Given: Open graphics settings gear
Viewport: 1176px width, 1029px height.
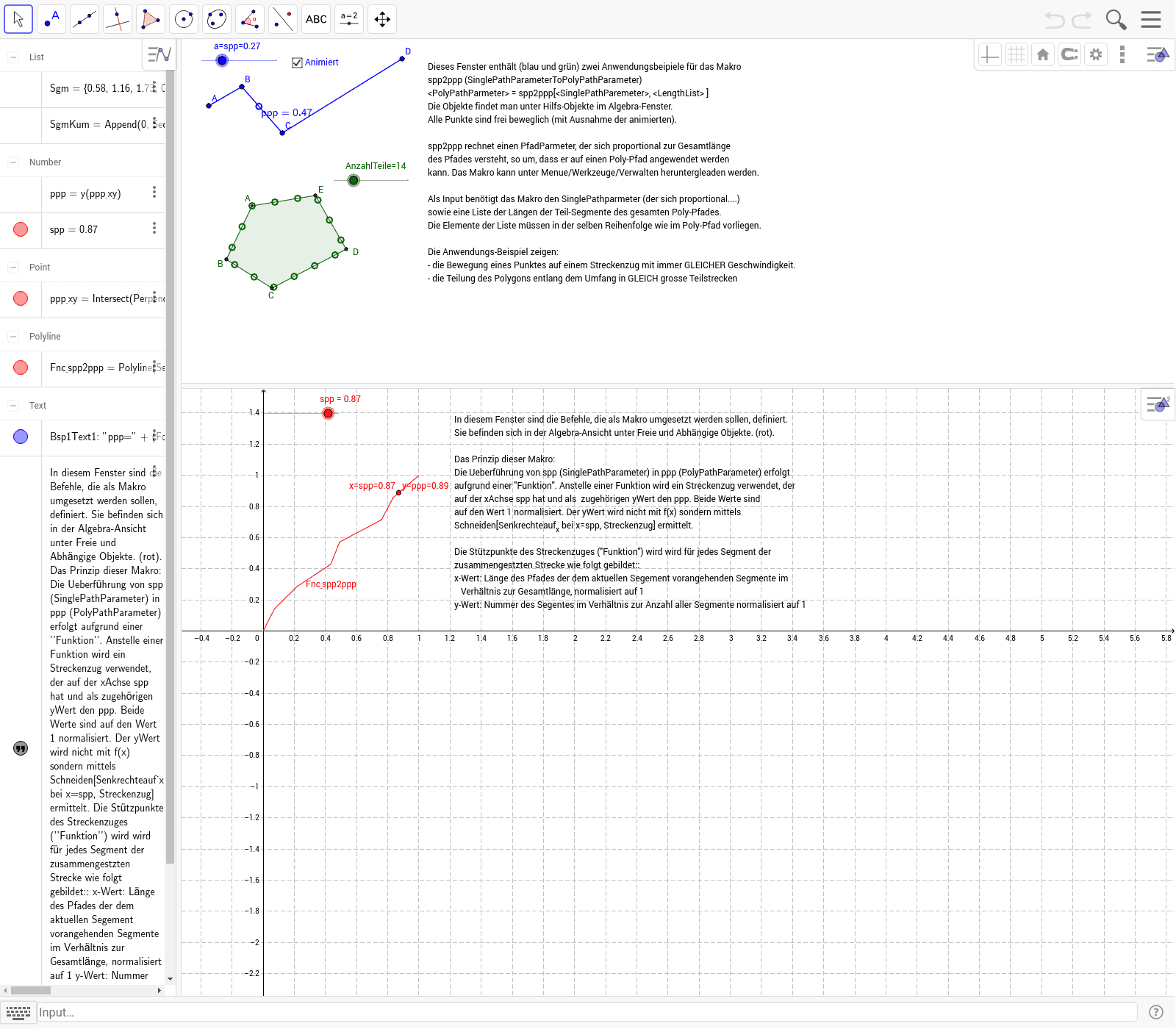Looking at the screenshot, I should click(x=1096, y=54).
